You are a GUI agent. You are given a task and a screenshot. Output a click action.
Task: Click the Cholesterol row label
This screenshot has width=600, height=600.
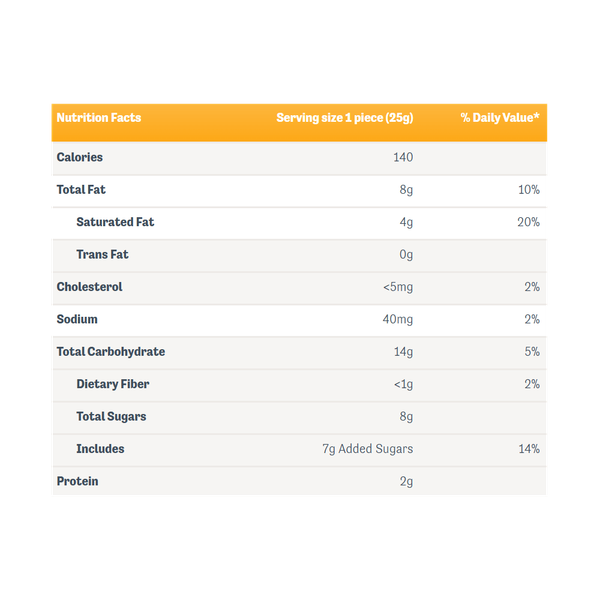[x=90, y=287]
